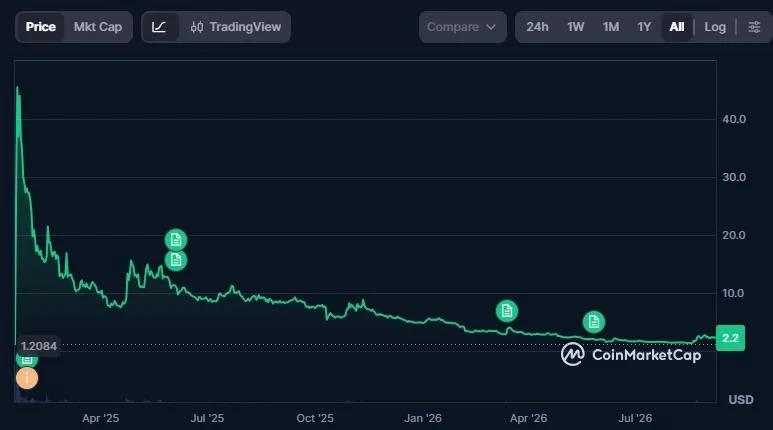Screen dimensions: 773x430
Task: Click the 2.2 current price label
Action: [x=730, y=338]
